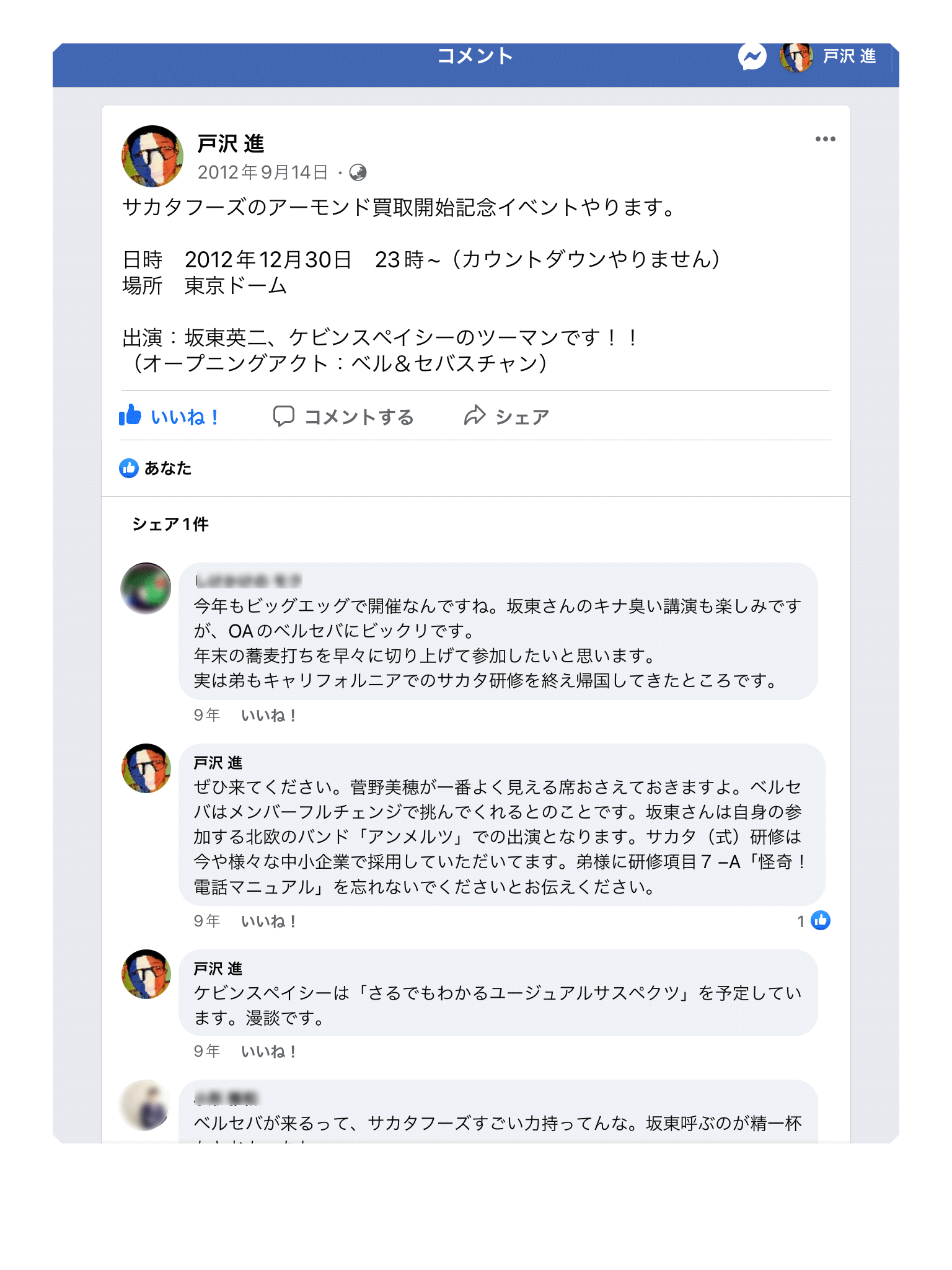
Task: Click 戸沢 進 name in the header
Action: (x=849, y=57)
